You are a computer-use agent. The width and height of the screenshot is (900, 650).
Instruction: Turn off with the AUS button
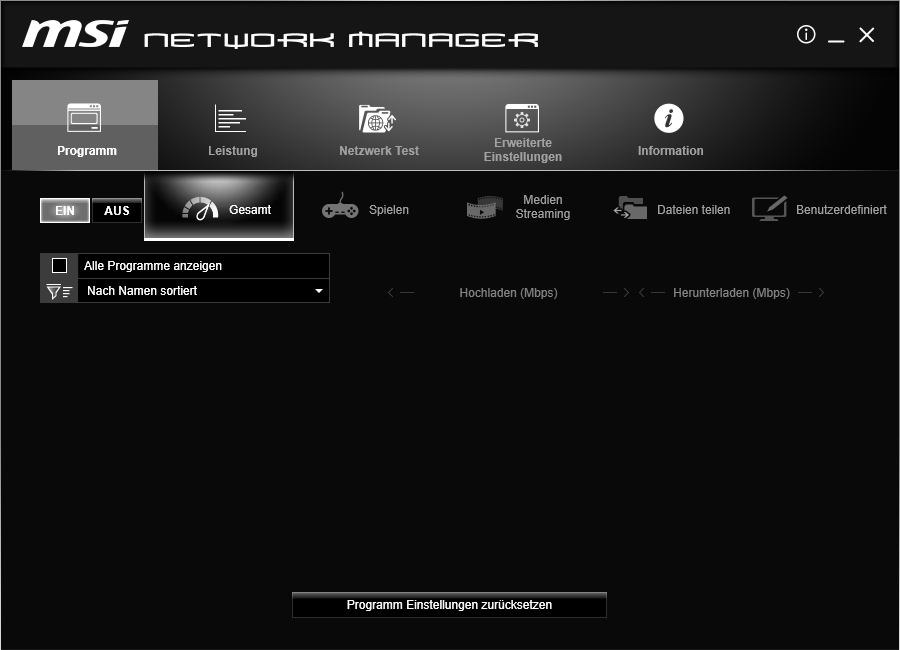(x=117, y=211)
